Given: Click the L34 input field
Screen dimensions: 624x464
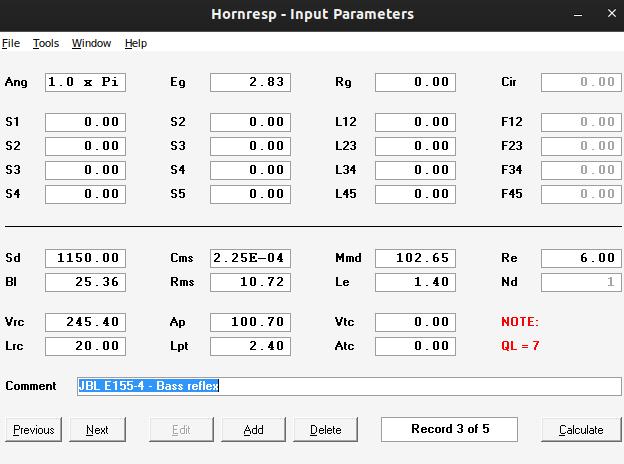Looking at the screenshot, I should pyautogui.click(x=415, y=170).
